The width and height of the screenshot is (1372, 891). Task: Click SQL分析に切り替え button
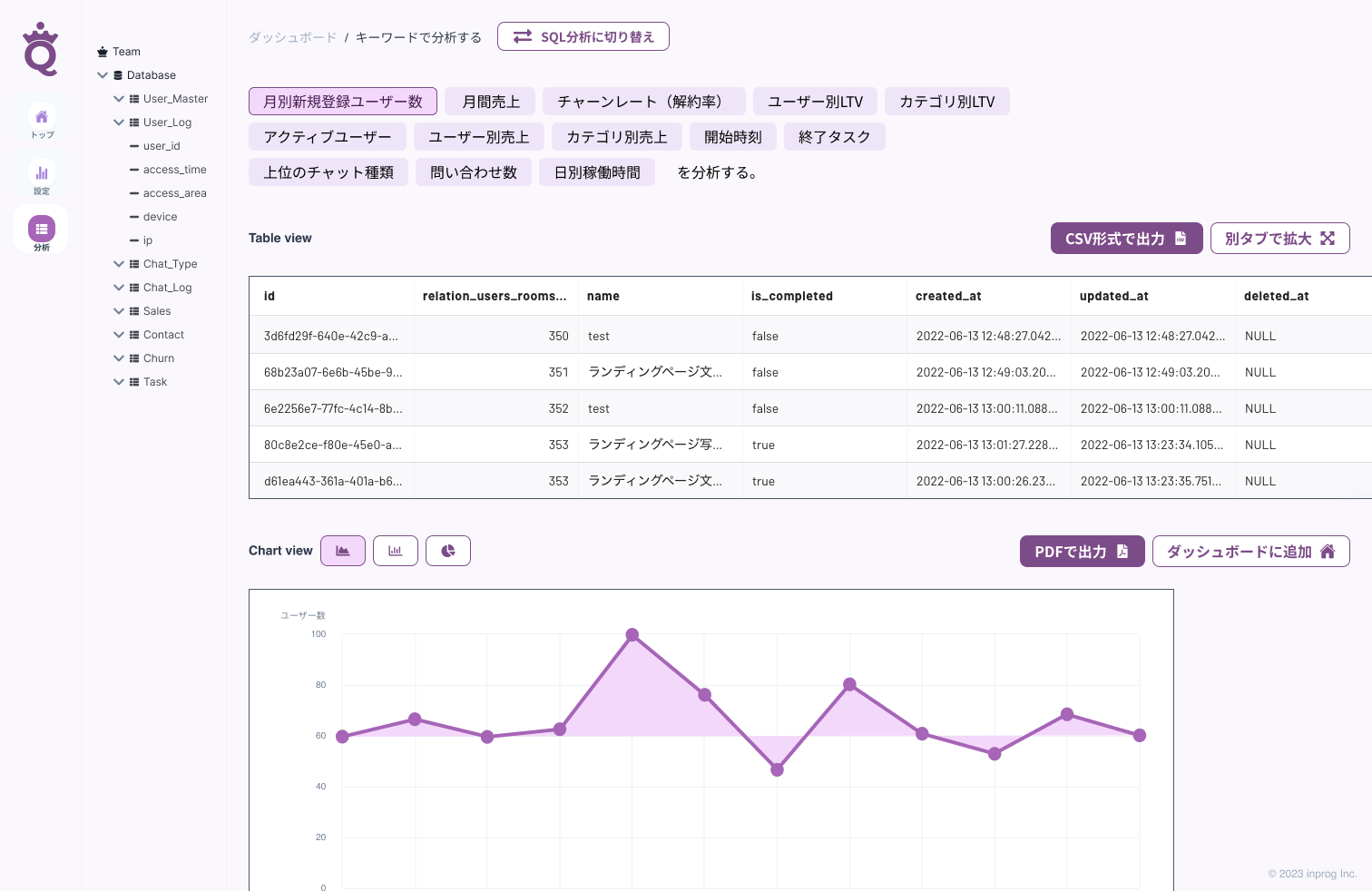click(583, 37)
